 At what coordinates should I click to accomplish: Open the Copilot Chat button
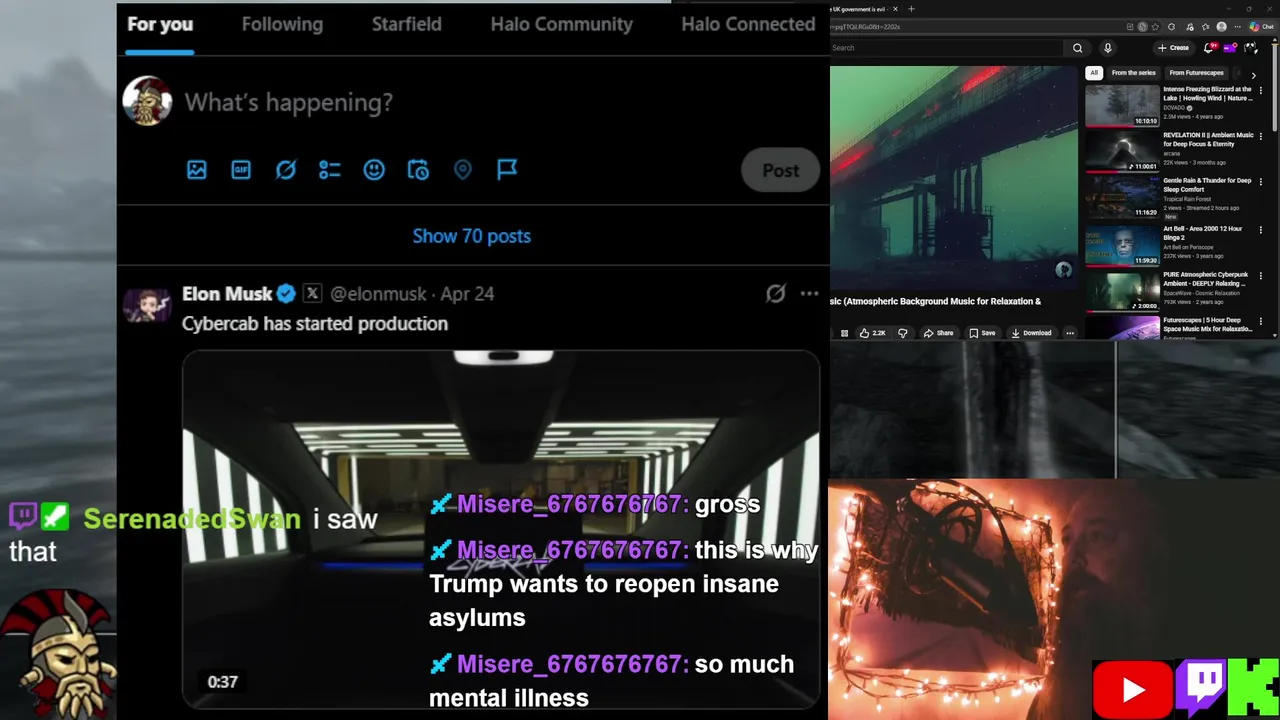(1261, 27)
